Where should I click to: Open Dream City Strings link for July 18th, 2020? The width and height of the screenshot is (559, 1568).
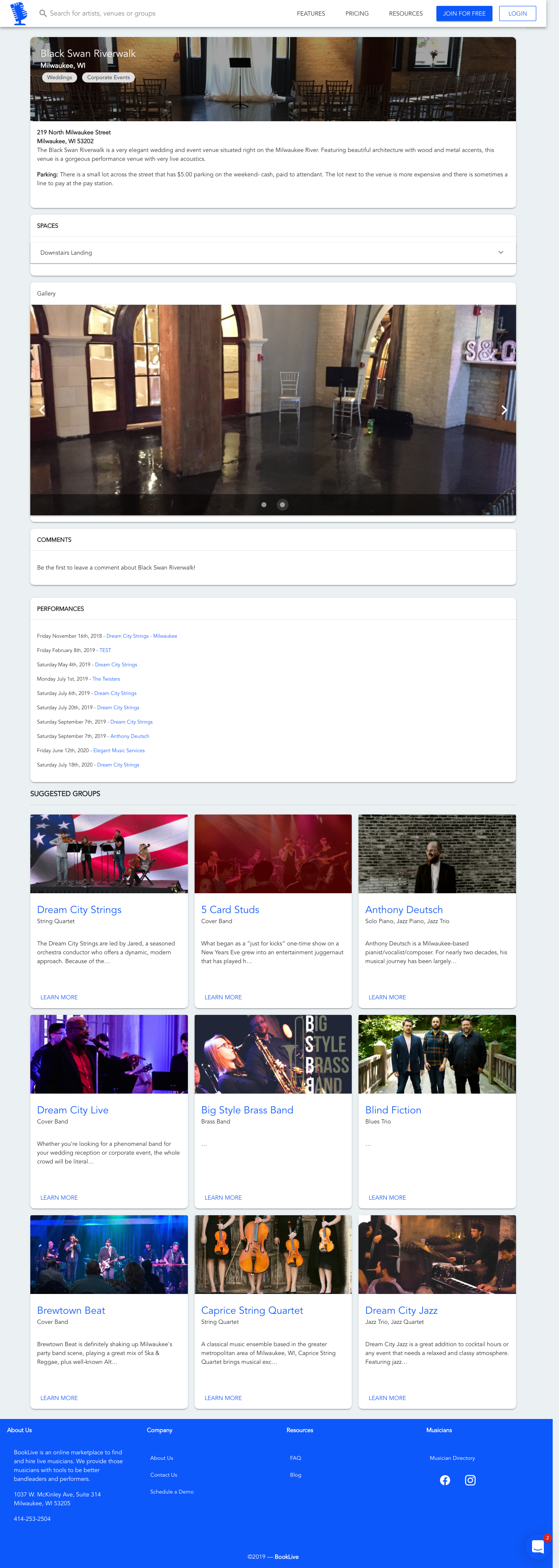click(x=118, y=764)
